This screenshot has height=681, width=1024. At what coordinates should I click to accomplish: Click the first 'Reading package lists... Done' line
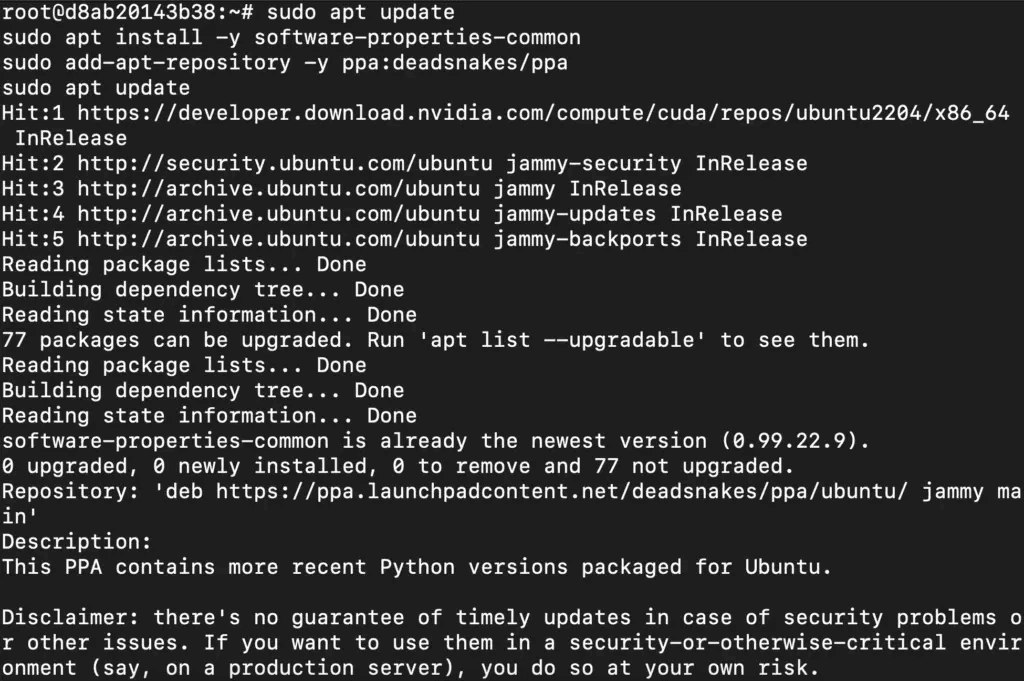pyautogui.click(x=184, y=264)
